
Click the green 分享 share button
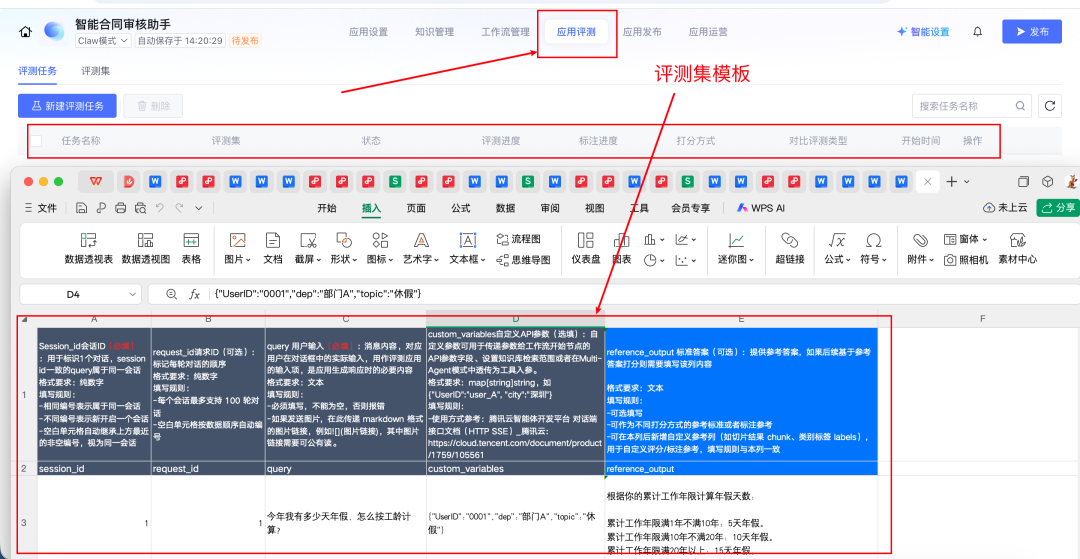[x=1058, y=208]
